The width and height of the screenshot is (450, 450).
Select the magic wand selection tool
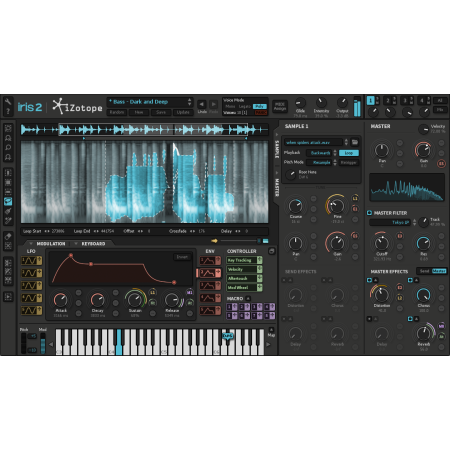8,220
